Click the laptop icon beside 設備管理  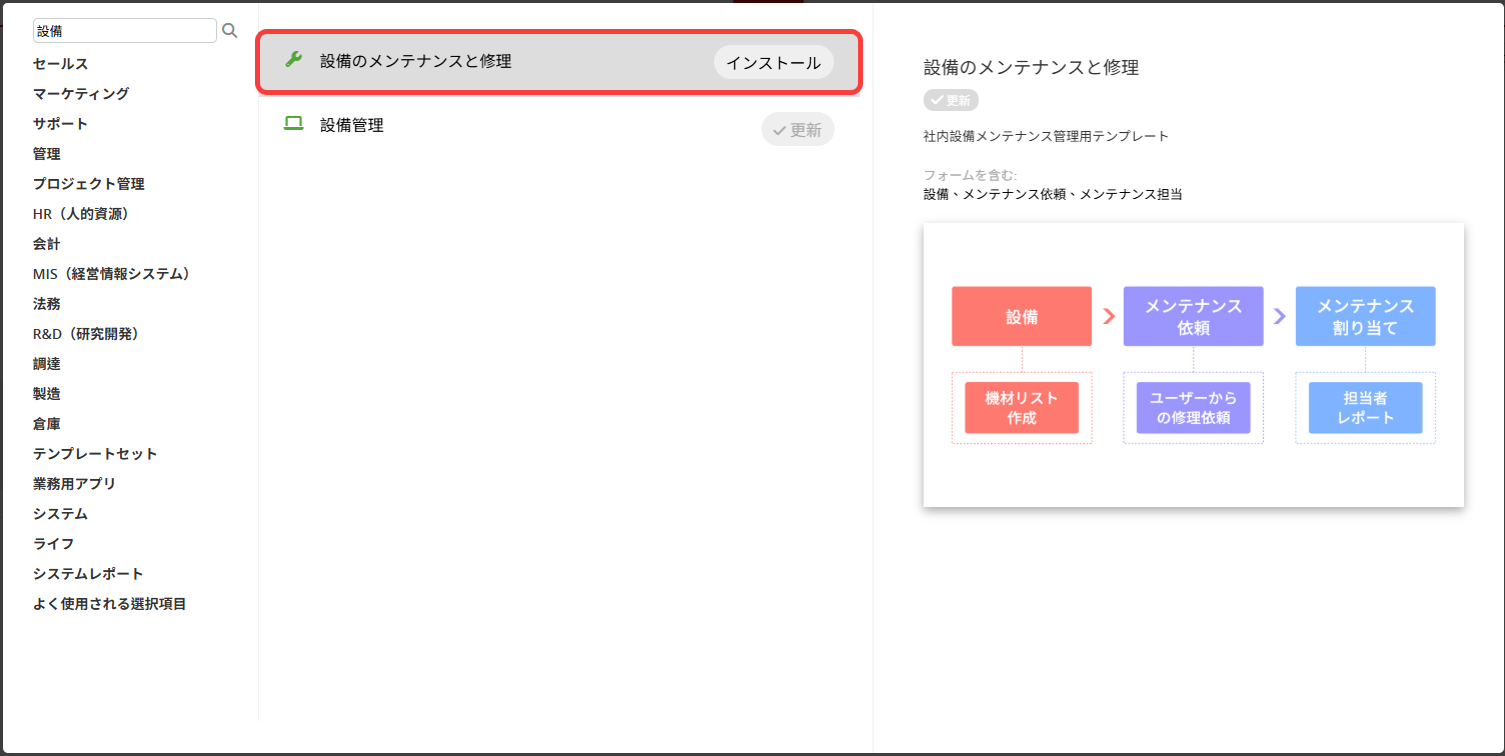point(294,124)
